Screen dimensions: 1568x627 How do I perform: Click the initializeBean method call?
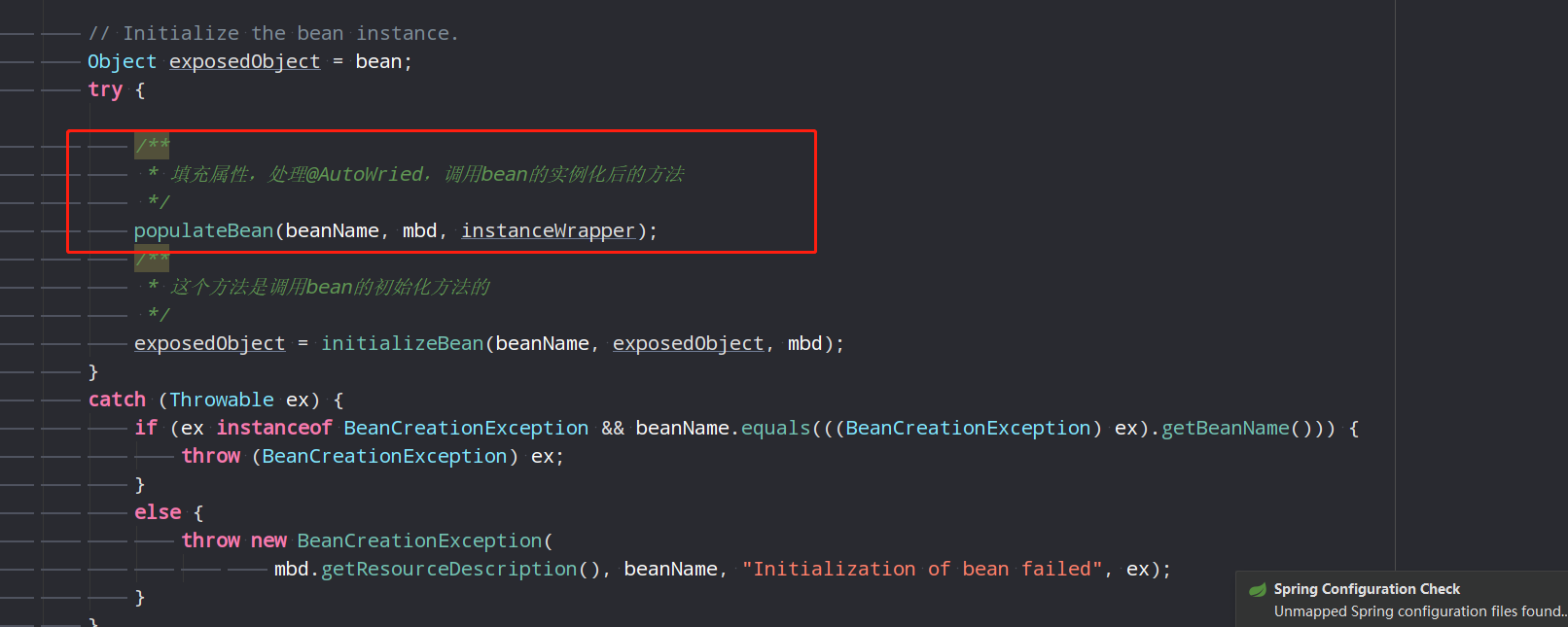(x=402, y=343)
